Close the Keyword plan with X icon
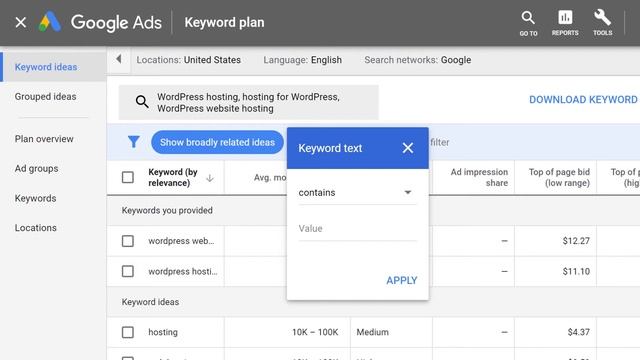 pyautogui.click(x=20, y=22)
